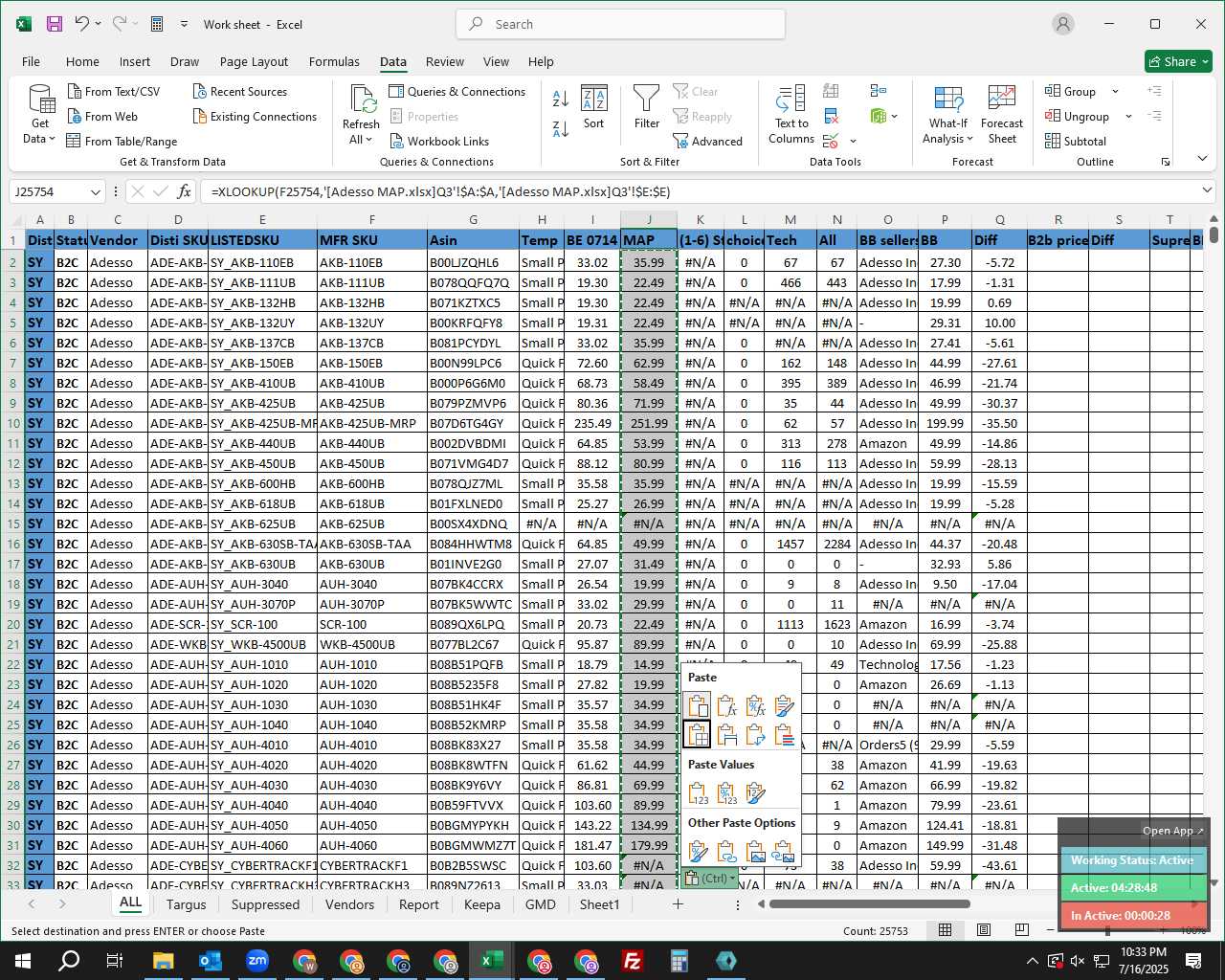Click the default Paste icon in the popup
The width and height of the screenshot is (1225, 980).
[x=698, y=706]
